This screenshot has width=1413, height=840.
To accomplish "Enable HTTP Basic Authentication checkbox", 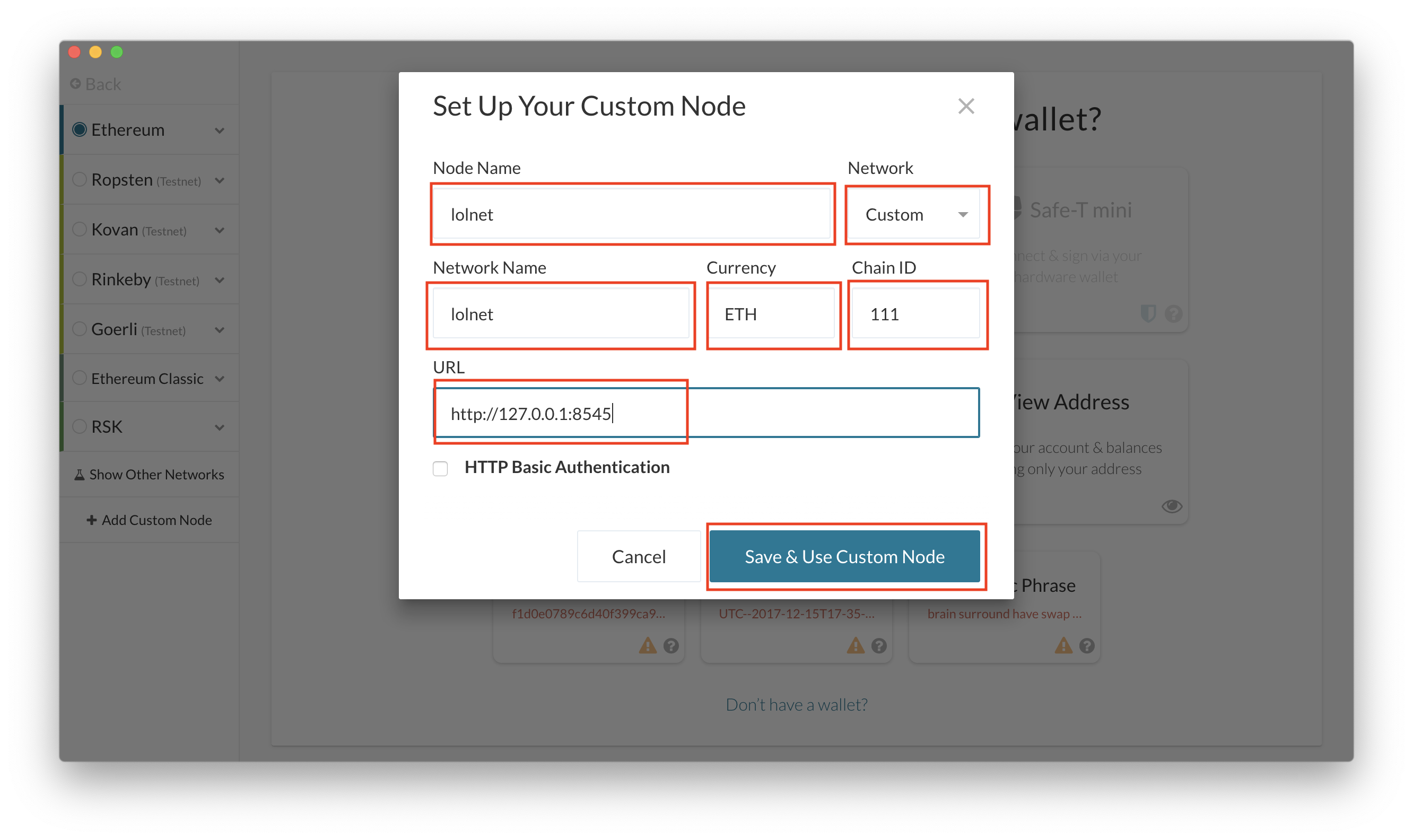I will point(440,469).
